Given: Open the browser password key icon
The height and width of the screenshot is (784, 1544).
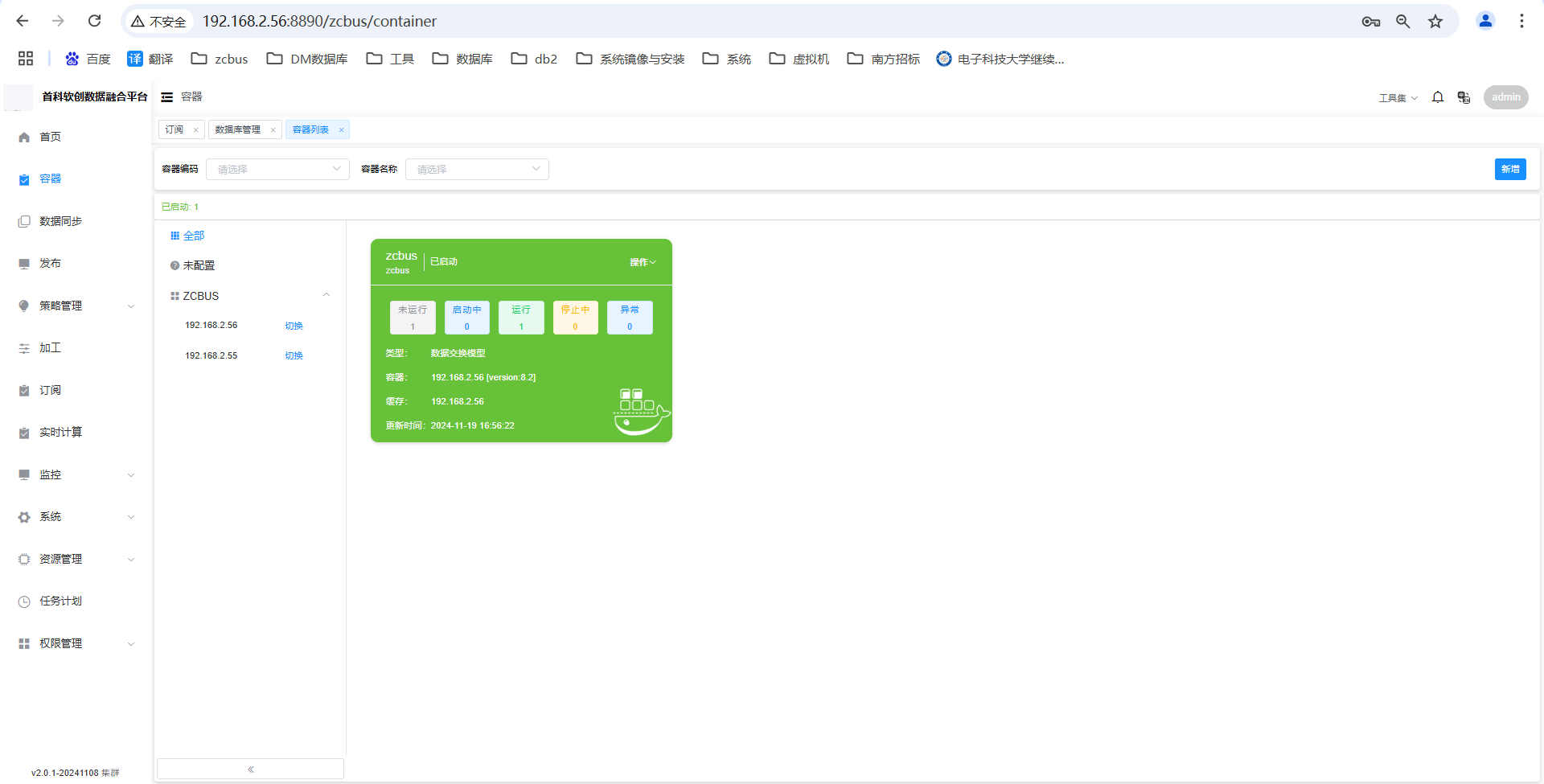Looking at the screenshot, I should 1371,22.
